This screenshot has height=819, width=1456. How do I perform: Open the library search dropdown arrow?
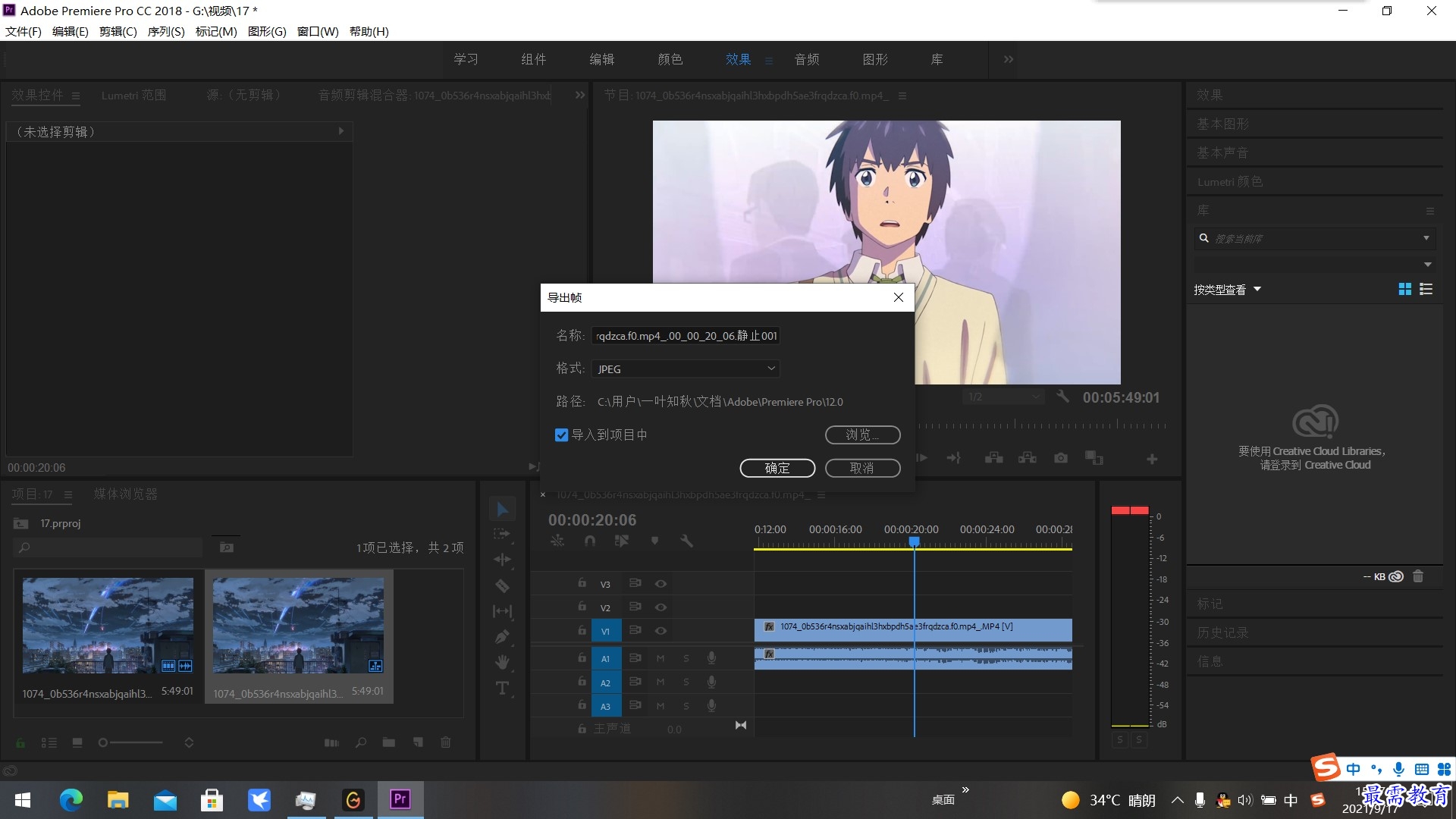coord(1426,238)
